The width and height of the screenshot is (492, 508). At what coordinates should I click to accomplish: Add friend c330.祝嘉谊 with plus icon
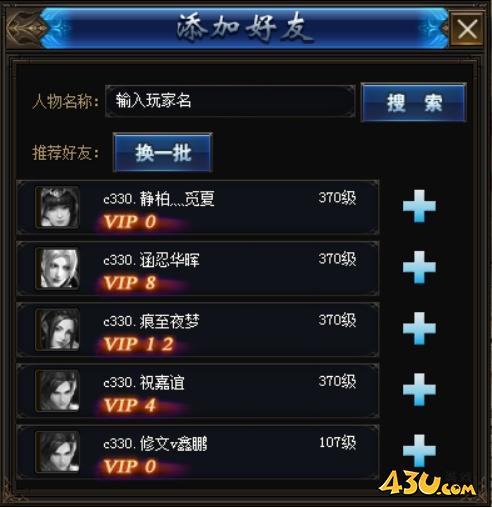pyautogui.click(x=419, y=390)
